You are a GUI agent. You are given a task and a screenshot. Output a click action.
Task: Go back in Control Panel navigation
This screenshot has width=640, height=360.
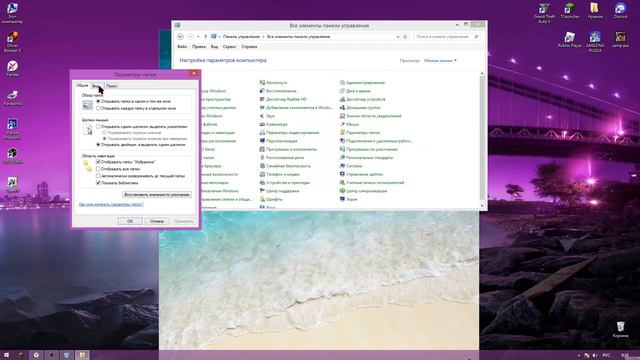pos(180,37)
